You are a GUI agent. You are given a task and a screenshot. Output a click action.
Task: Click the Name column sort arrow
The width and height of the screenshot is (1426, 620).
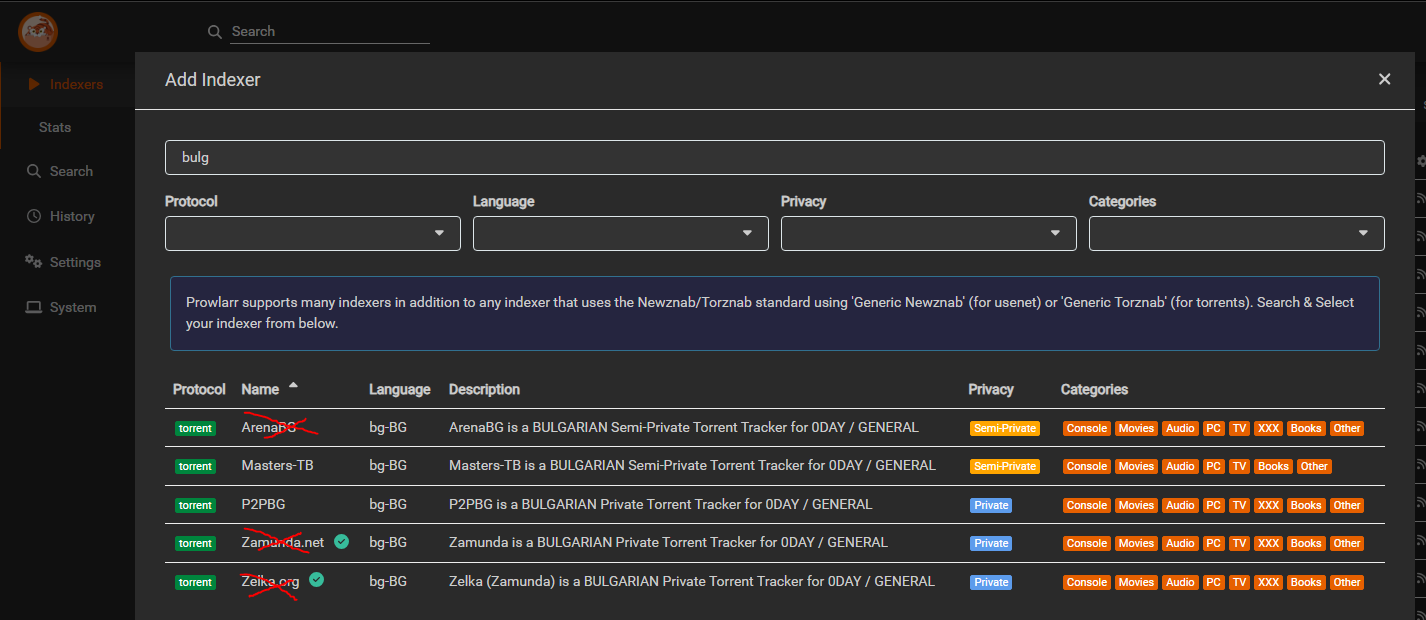coord(293,386)
